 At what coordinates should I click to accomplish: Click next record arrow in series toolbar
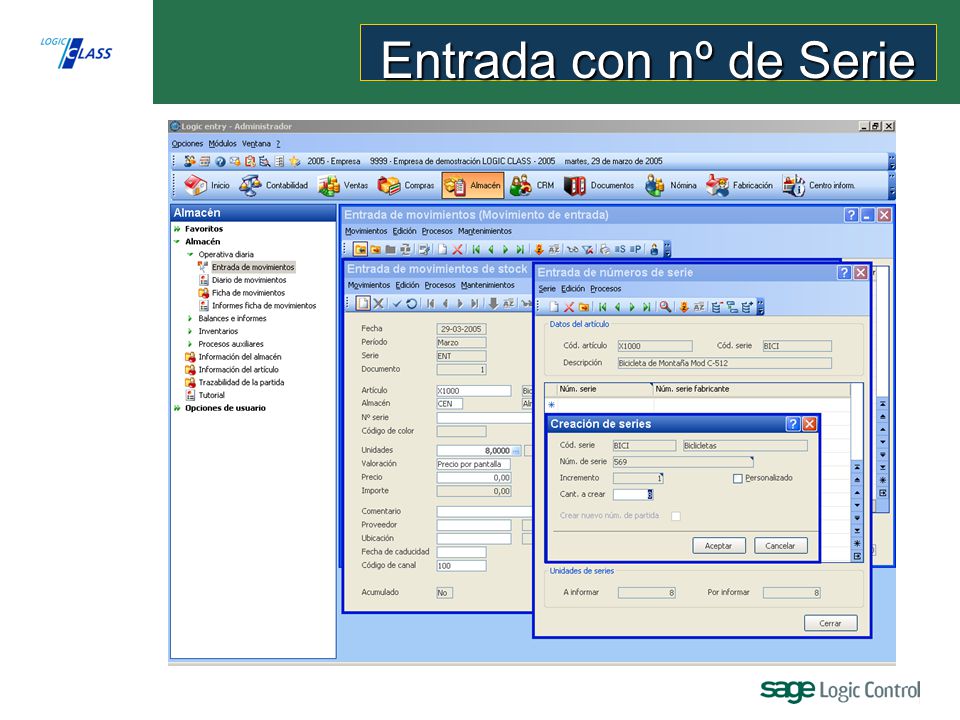click(632, 307)
